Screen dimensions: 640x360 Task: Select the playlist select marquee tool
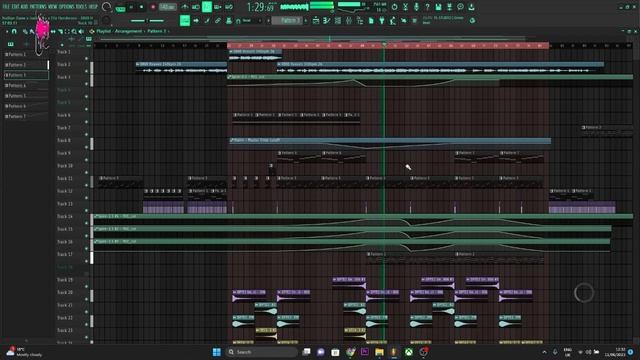click(x=67, y=31)
